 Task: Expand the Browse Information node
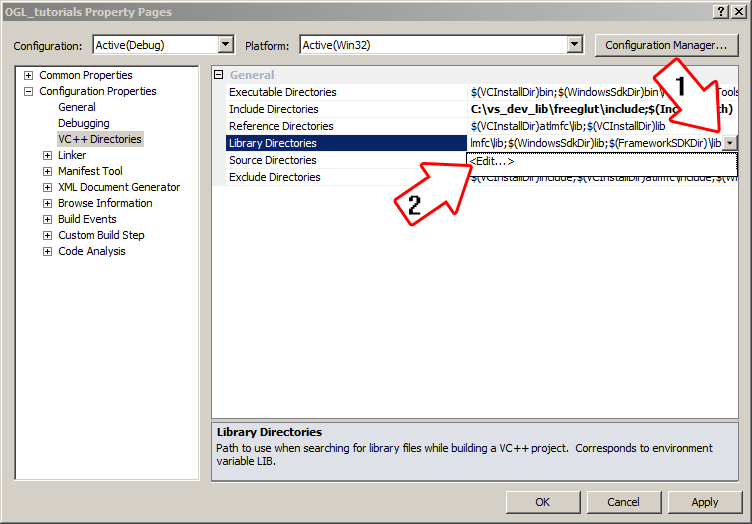pyautogui.click(x=47, y=203)
